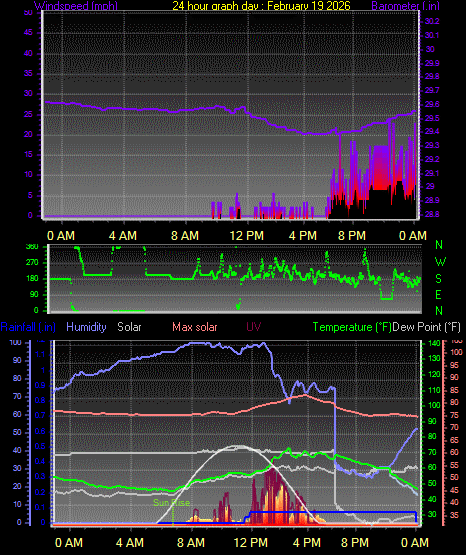Click the "Solar" legend label

click(x=129, y=327)
